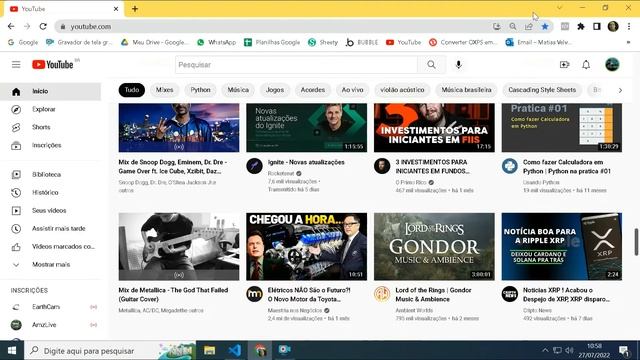Select the violão acústico filter chip
This screenshot has width=640, height=360.
click(402, 90)
